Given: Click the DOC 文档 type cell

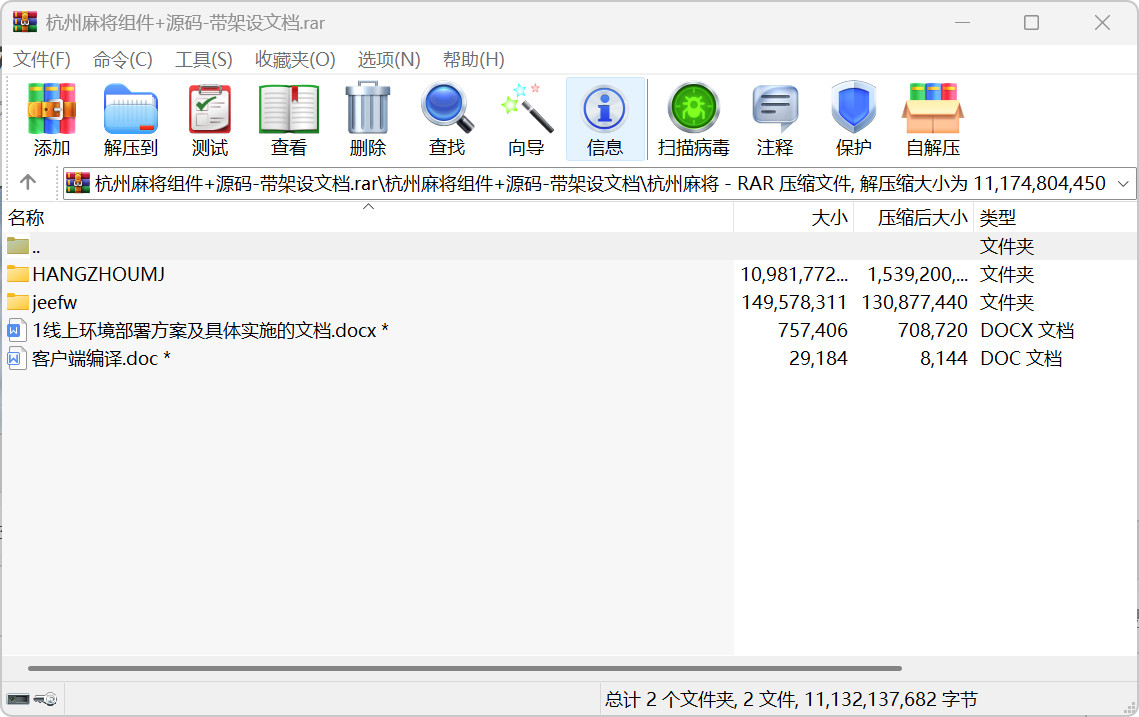Looking at the screenshot, I should pyautogui.click(x=1021, y=358).
